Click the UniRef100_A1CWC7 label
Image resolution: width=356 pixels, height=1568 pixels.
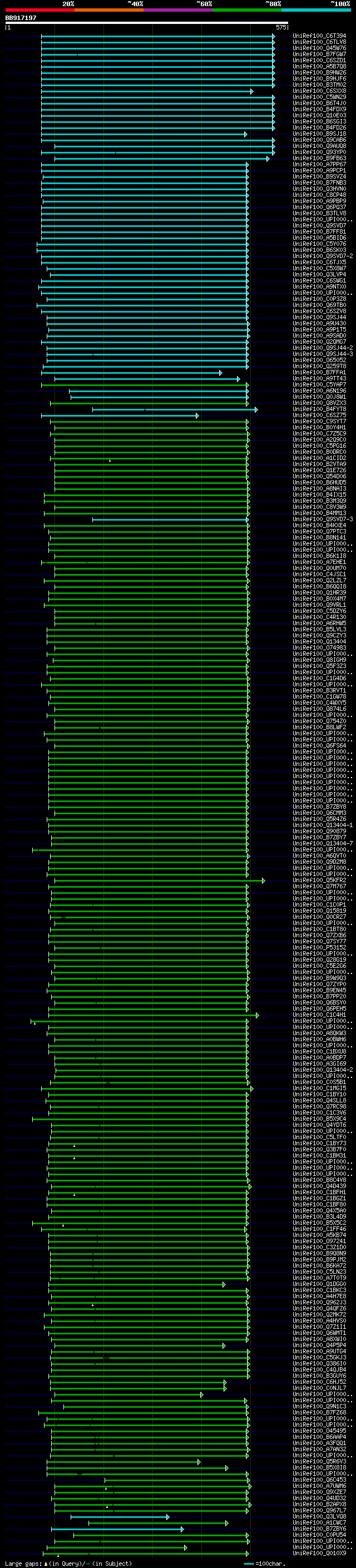tap(319, 1522)
